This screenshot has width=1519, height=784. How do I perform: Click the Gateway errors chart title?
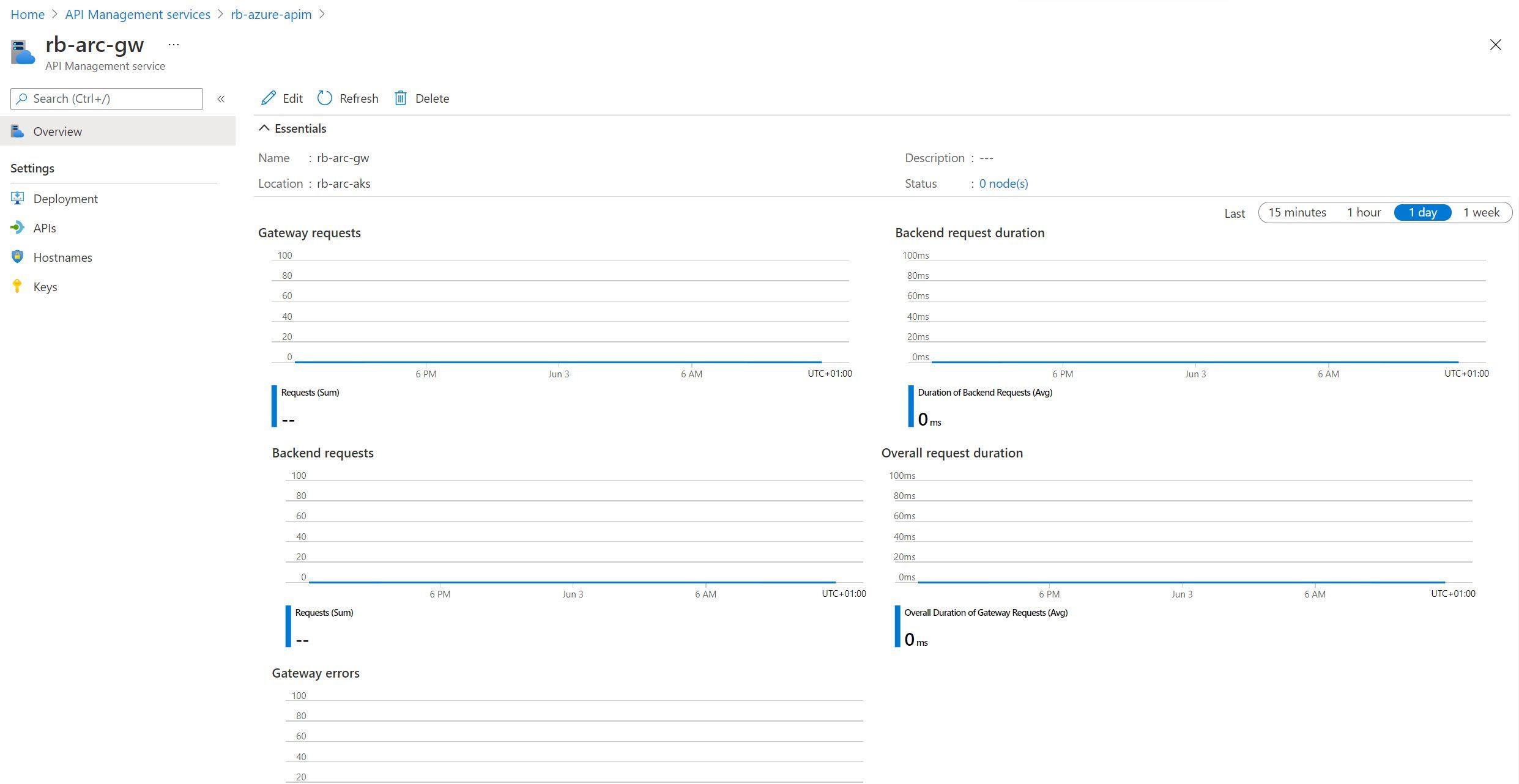tap(316, 673)
